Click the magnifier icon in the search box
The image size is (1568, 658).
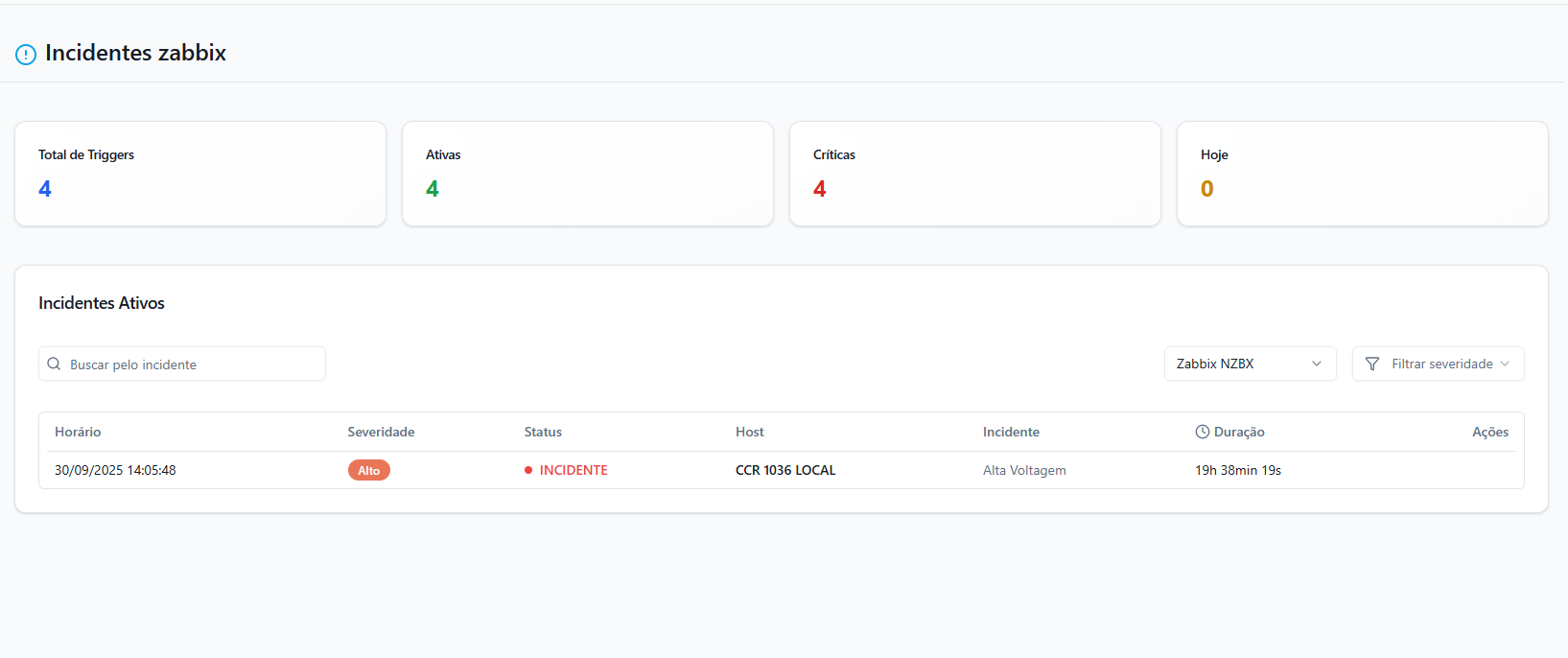(x=54, y=364)
